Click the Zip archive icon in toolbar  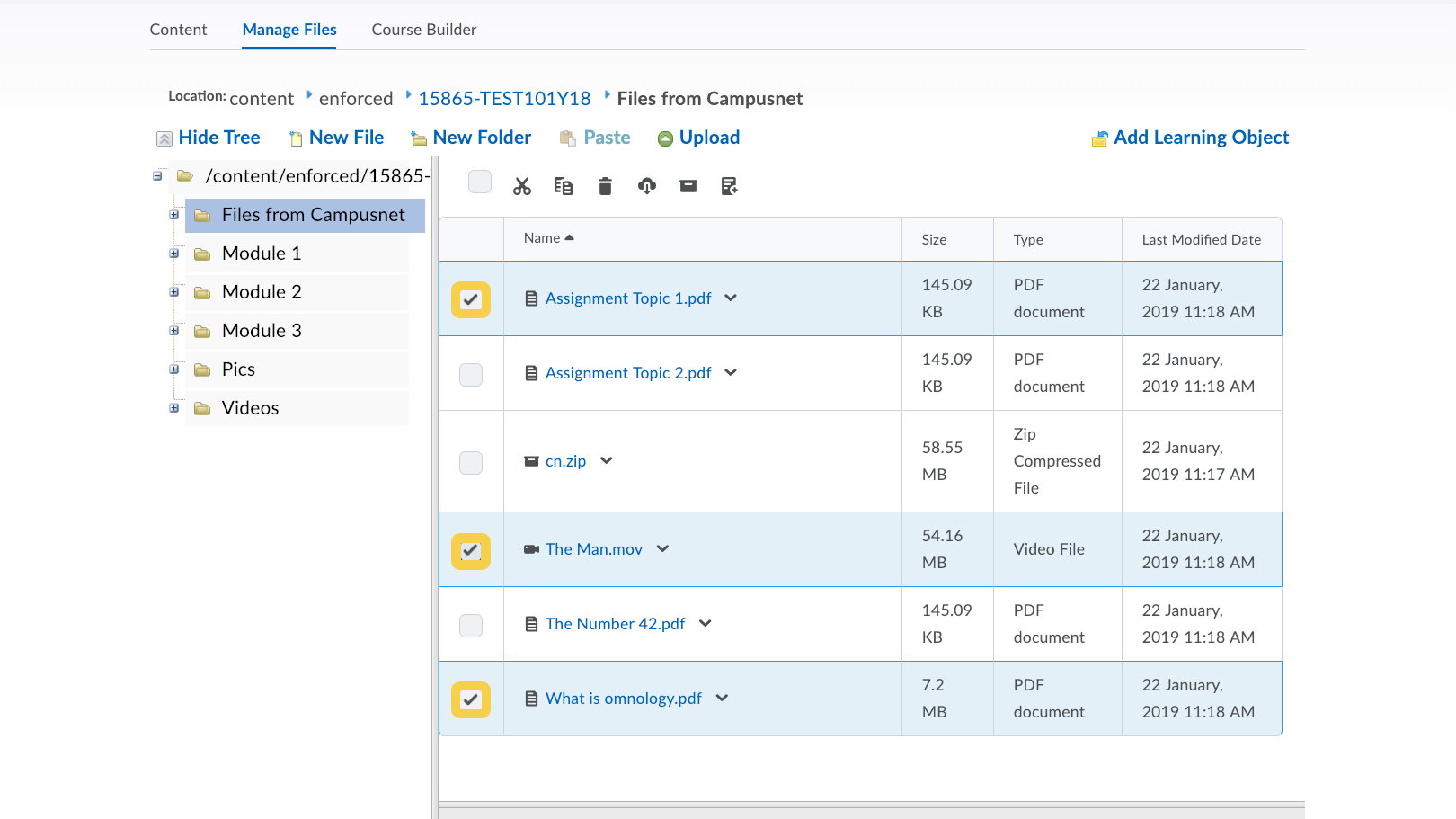coord(688,186)
